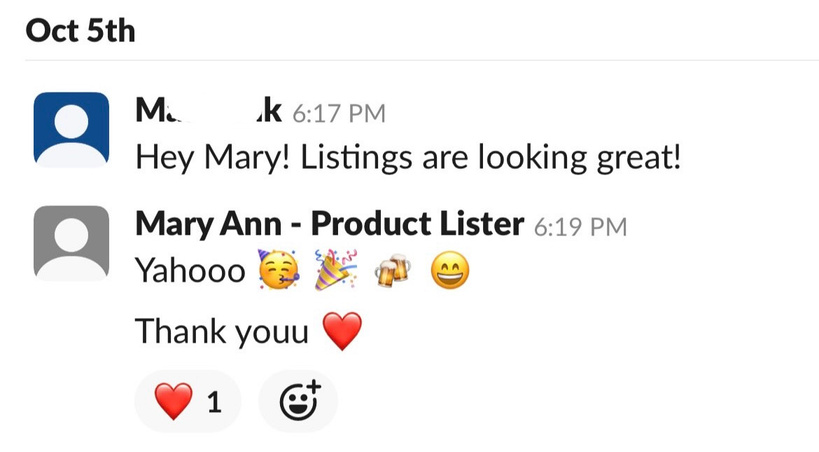Click the reaction count number 1

(x=214, y=402)
